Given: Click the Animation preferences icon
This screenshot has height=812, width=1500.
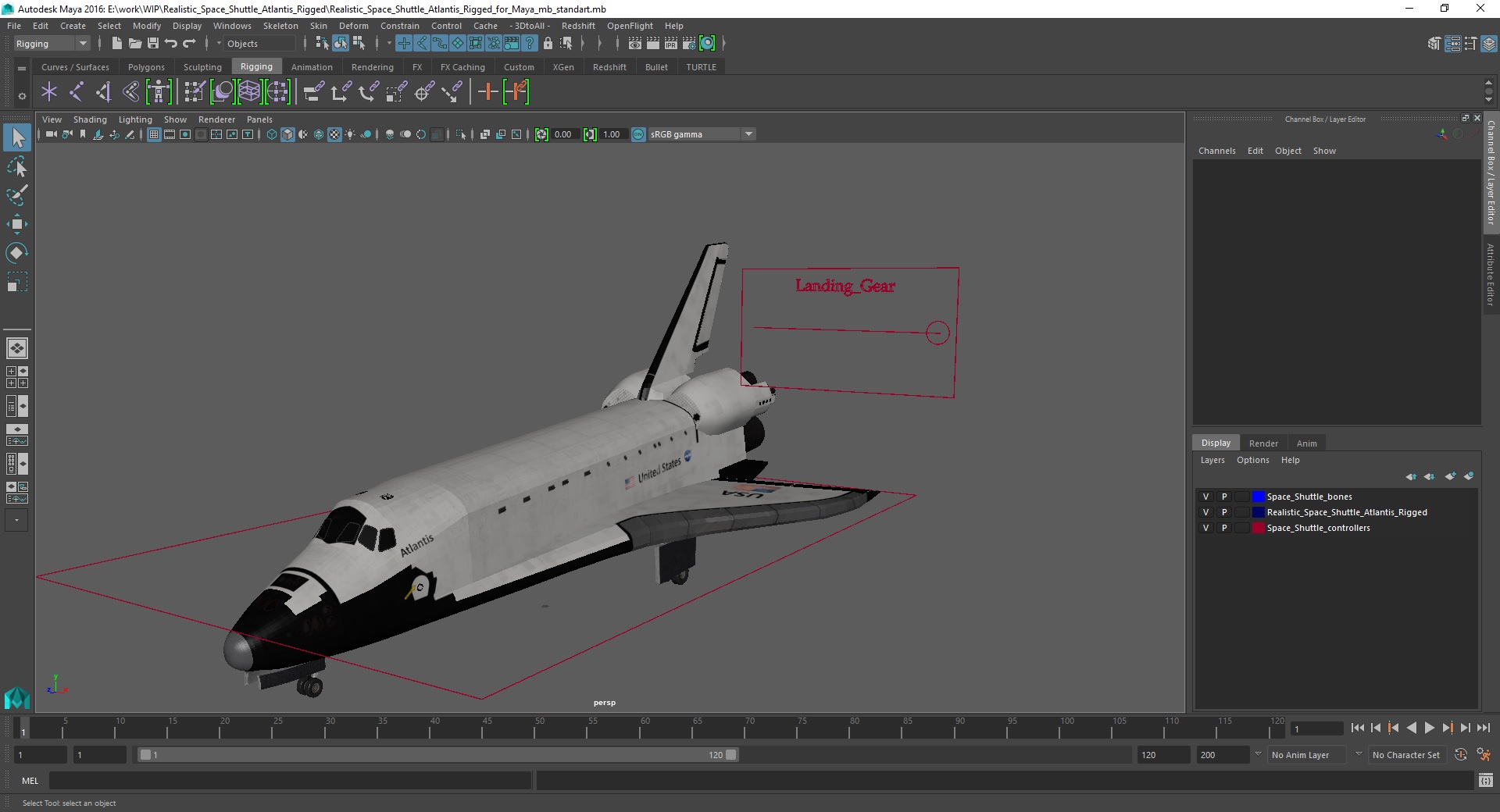Looking at the screenshot, I should pyautogui.click(x=1484, y=755).
